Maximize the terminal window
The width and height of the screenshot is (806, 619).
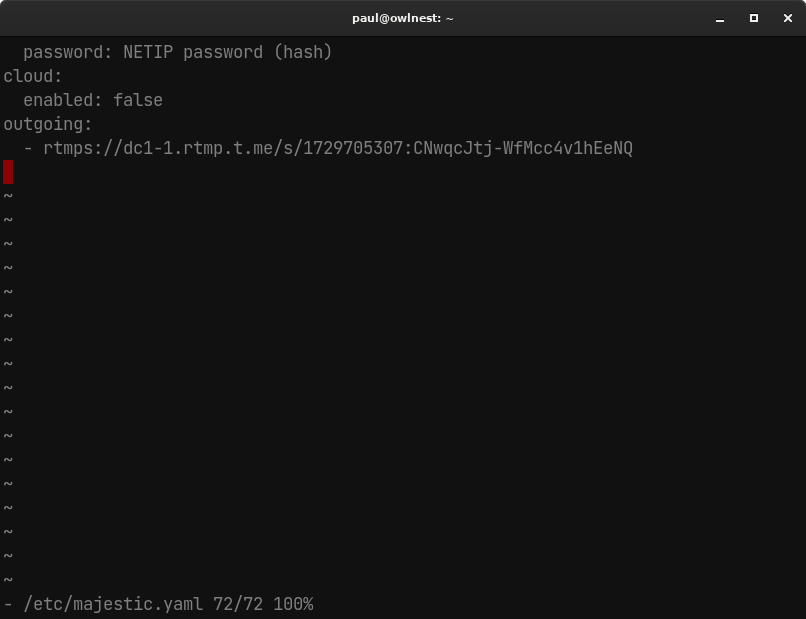[x=754, y=18]
